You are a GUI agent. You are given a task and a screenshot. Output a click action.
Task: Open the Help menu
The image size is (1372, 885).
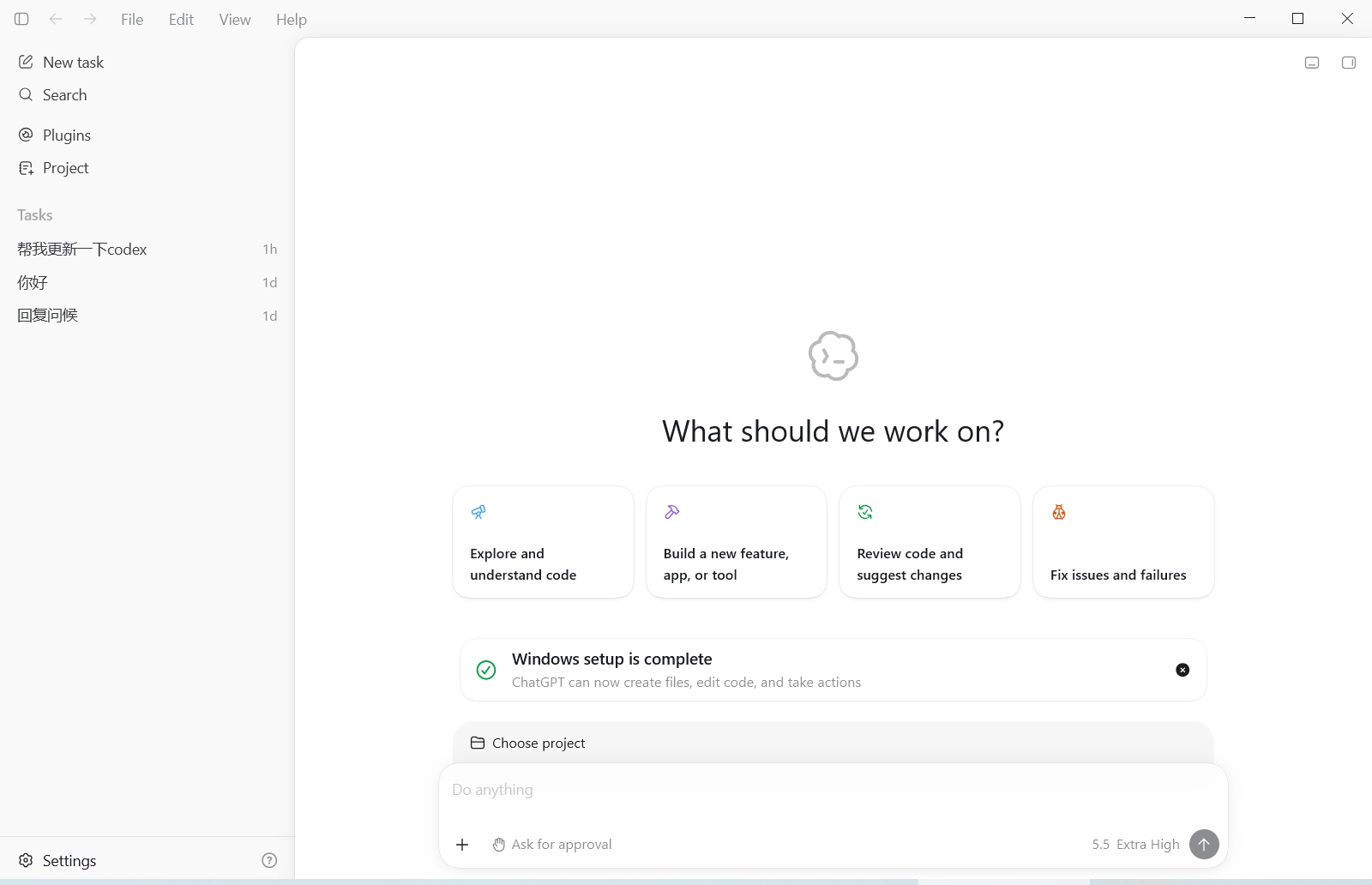click(x=292, y=19)
